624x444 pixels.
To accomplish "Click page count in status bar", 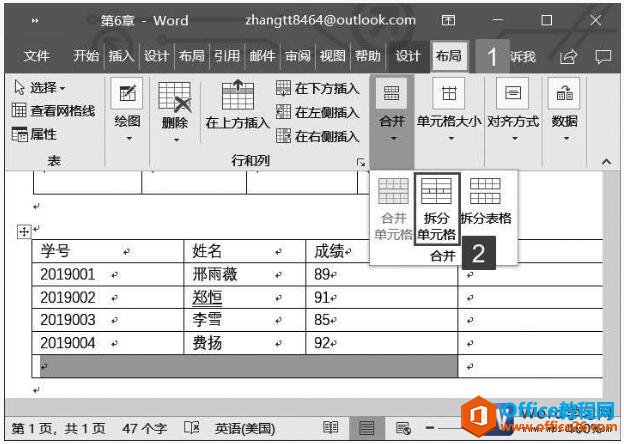I will click(x=59, y=428).
